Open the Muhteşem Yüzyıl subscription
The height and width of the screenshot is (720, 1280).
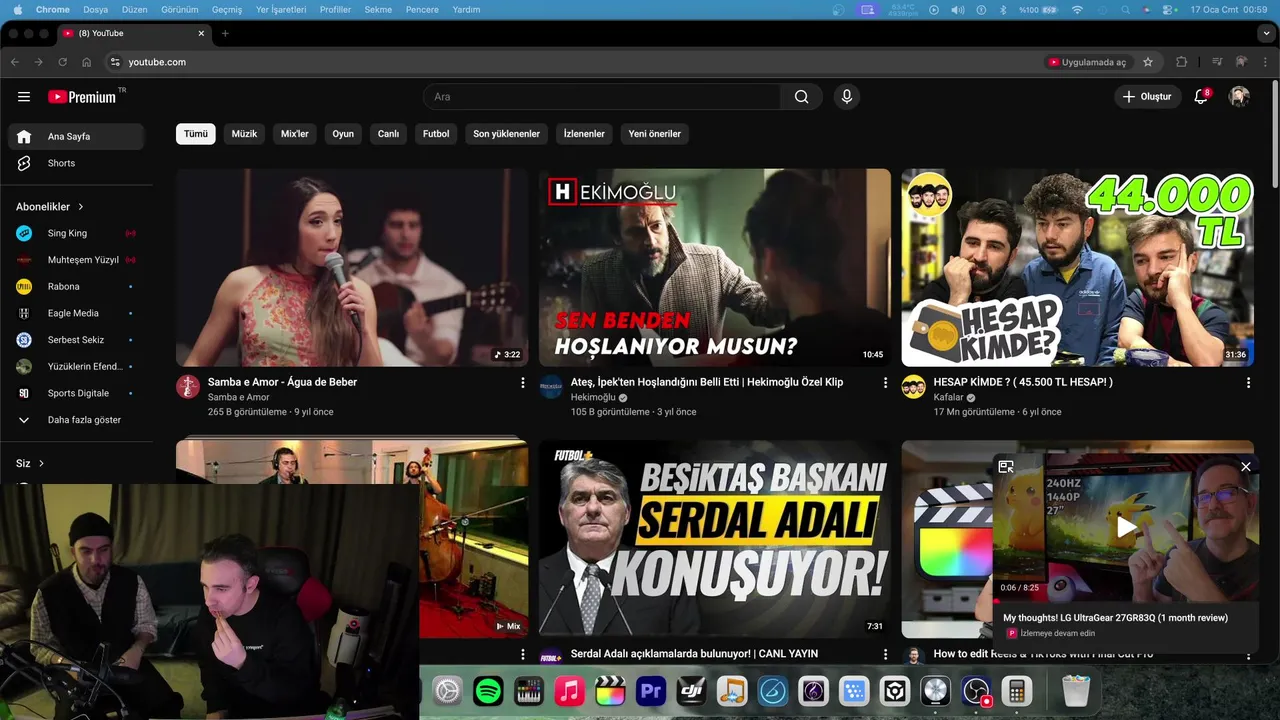coord(76,260)
